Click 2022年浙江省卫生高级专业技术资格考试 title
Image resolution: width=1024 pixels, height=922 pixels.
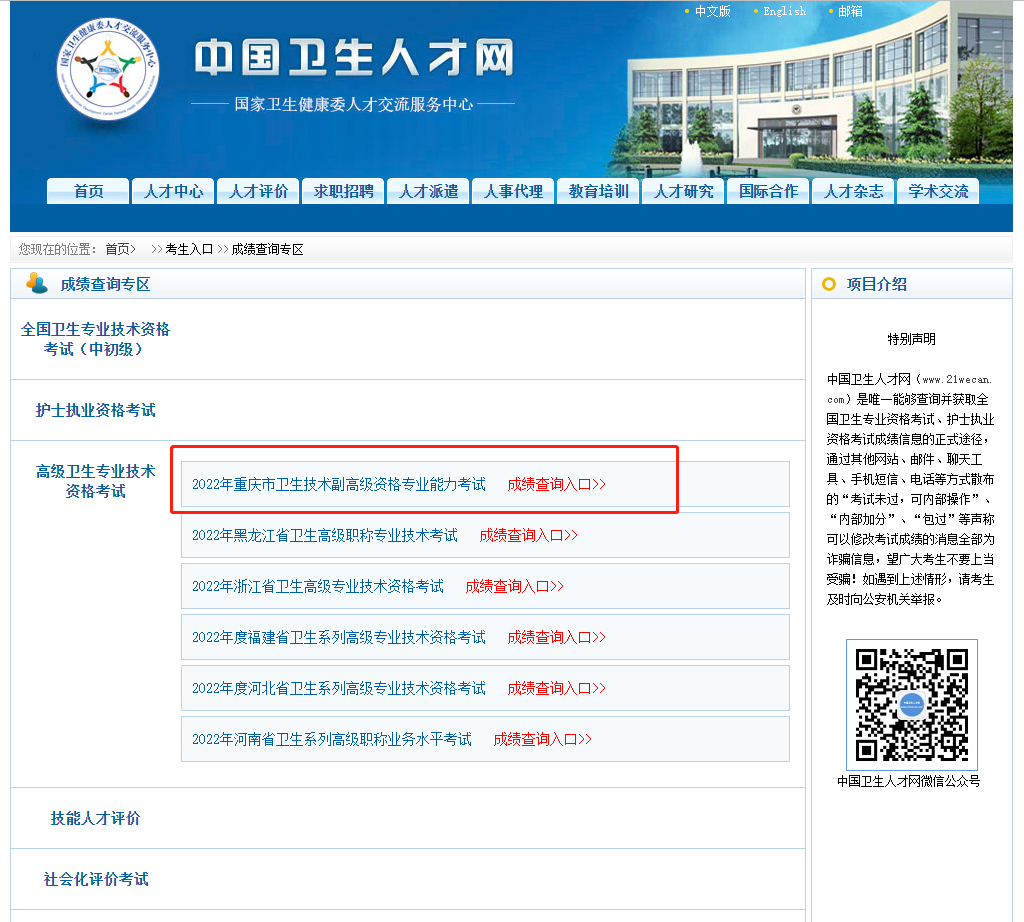[x=318, y=586]
